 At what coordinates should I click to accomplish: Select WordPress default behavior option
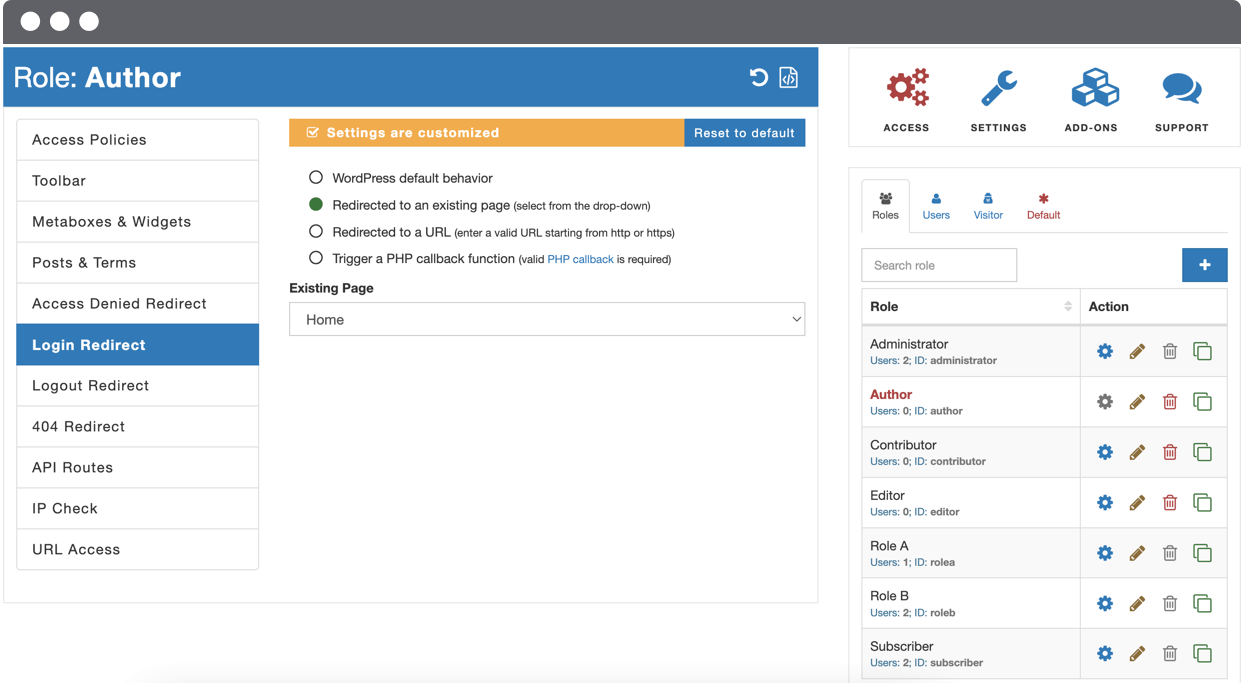316,178
